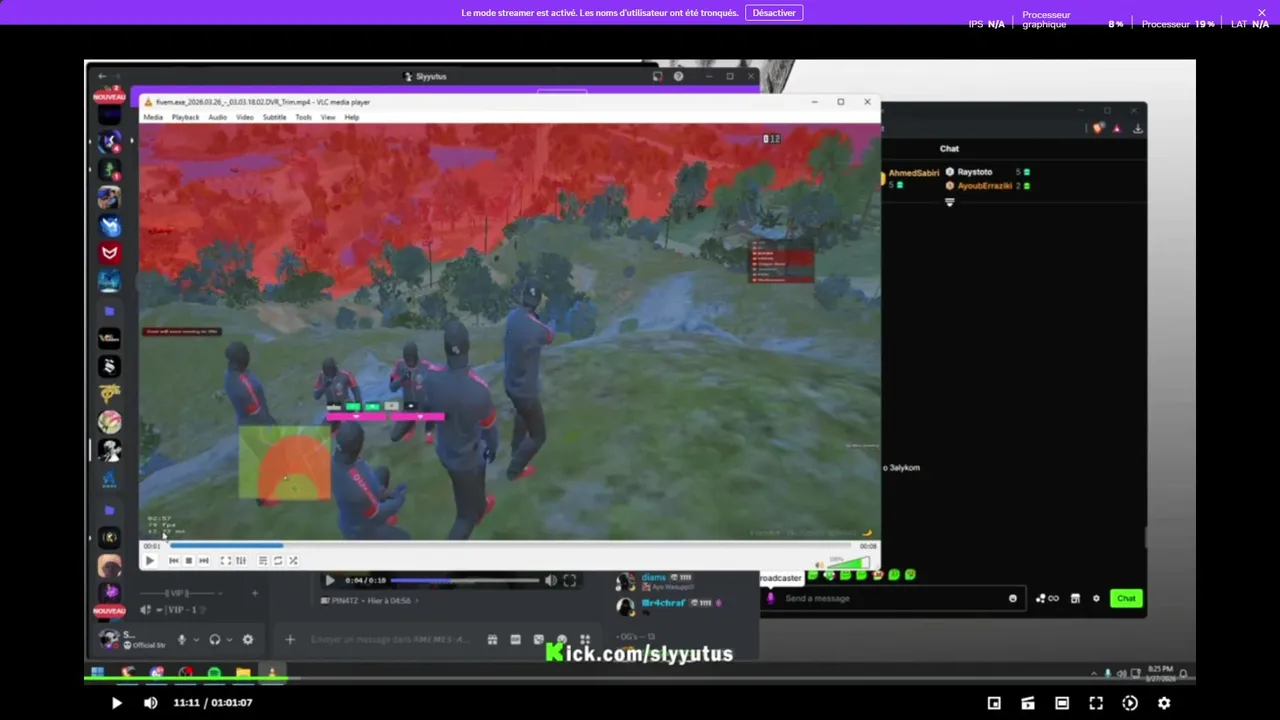Open the Playback menu in VLC

point(185,117)
